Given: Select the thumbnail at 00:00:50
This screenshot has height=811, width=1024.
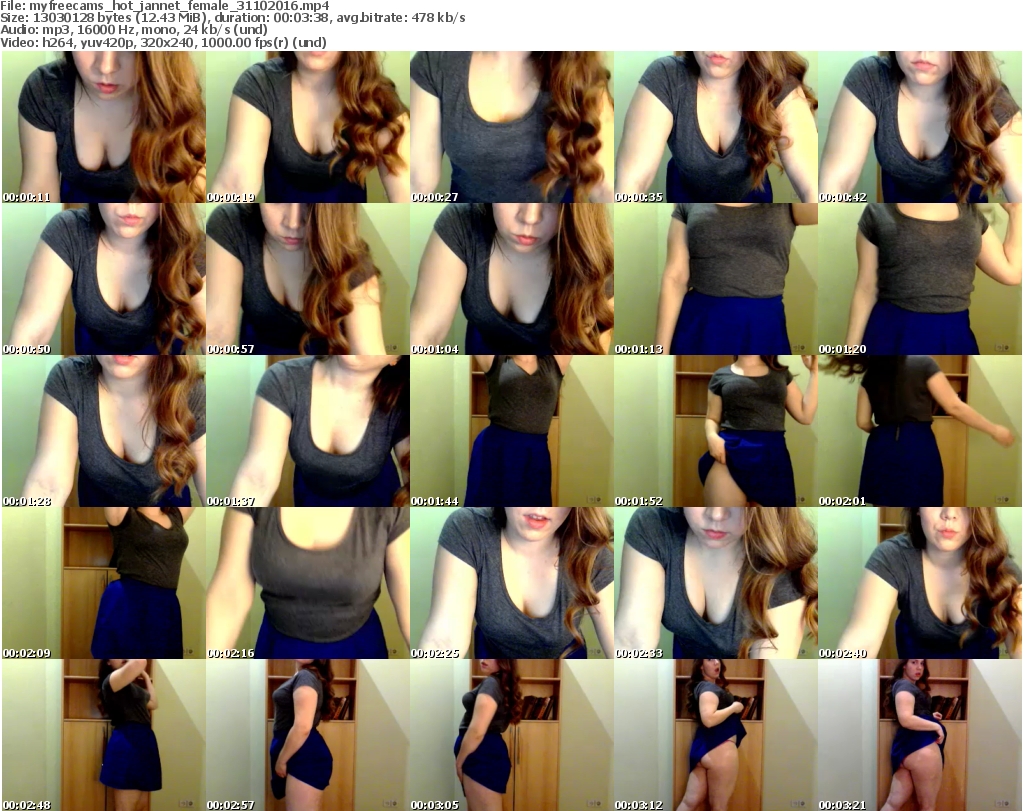Looking at the screenshot, I should (x=104, y=279).
